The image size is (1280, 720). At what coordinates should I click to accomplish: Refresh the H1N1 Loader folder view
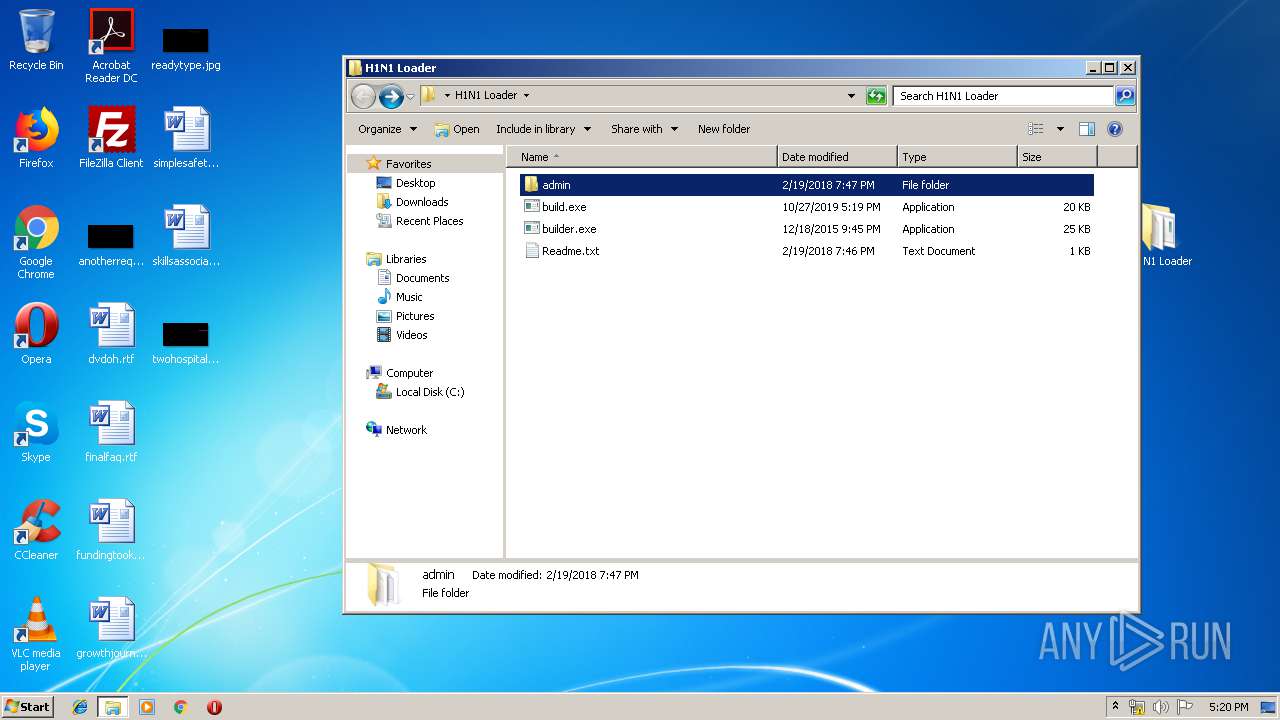click(x=876, y=96)
